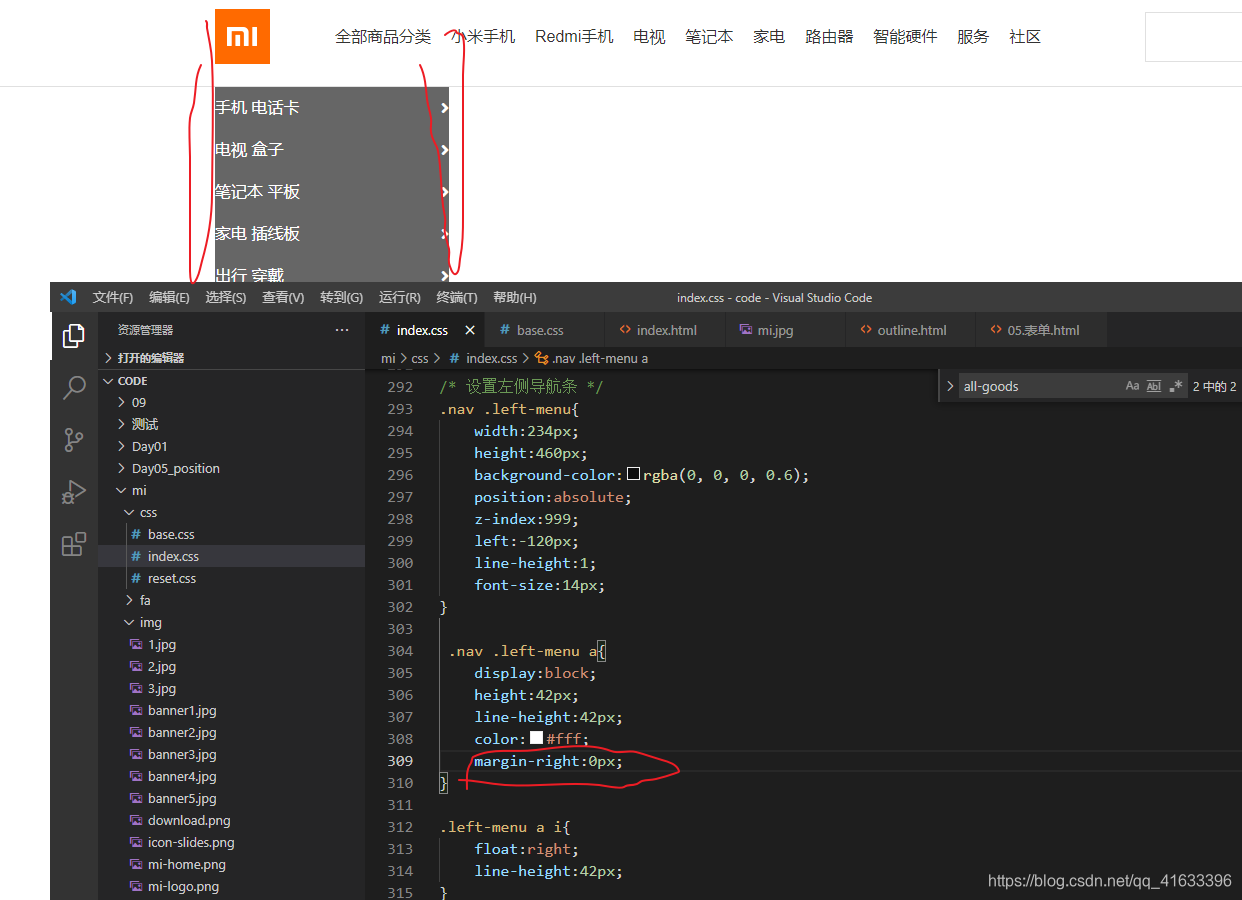The width and height of the screenshot is (1242, 900).
Task: Open the 转到(G) menu
Action: click(x=341, y=297)
